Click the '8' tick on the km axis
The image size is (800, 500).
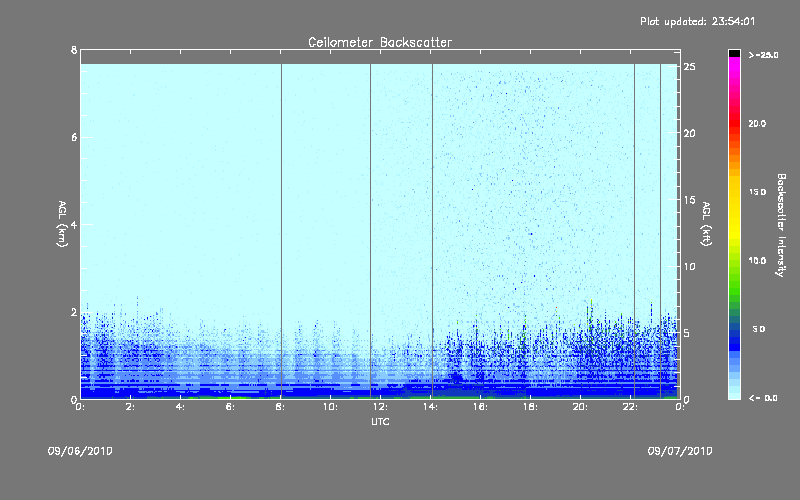[74, 50]
